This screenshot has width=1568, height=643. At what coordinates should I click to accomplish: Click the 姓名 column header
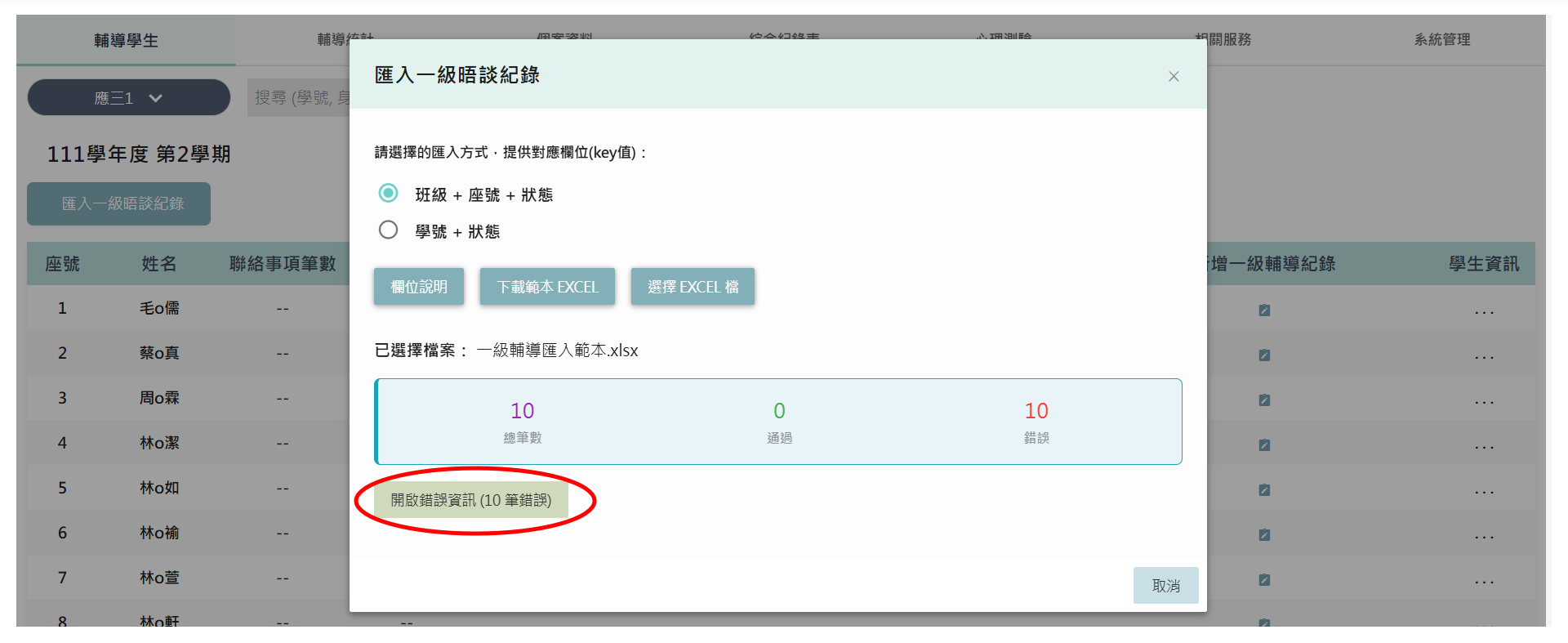(159, 264)
